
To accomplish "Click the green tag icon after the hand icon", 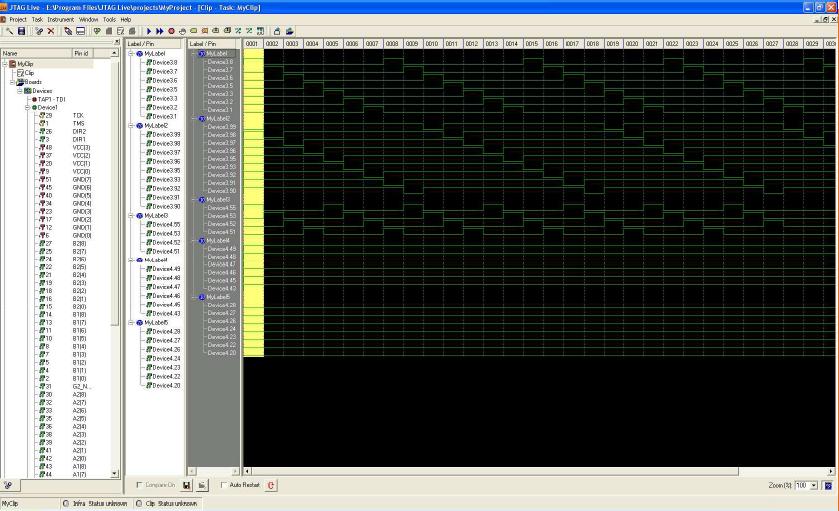I will (x=194, y=32).
